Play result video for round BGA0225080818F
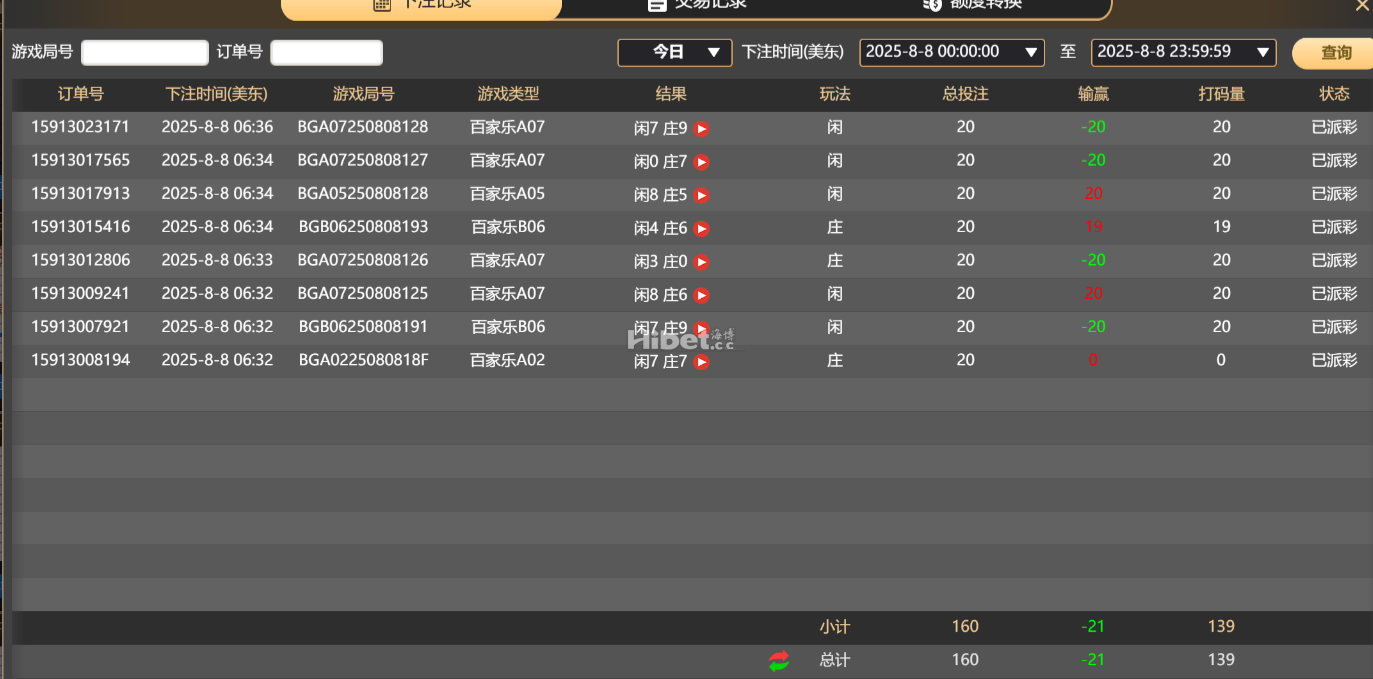The image size is (1373, 679). tap(702, 362)
